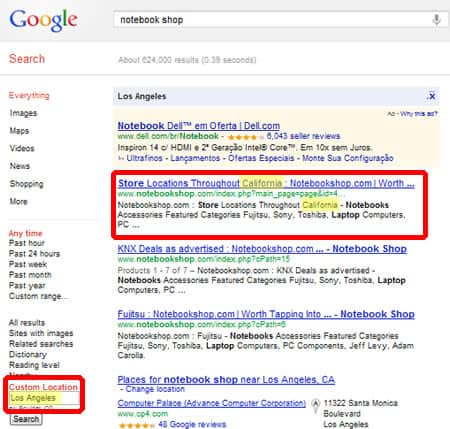The image size is (450, 429).
Task: Open Monte Sua Configuração sitelink
Action: click(348, 158)
